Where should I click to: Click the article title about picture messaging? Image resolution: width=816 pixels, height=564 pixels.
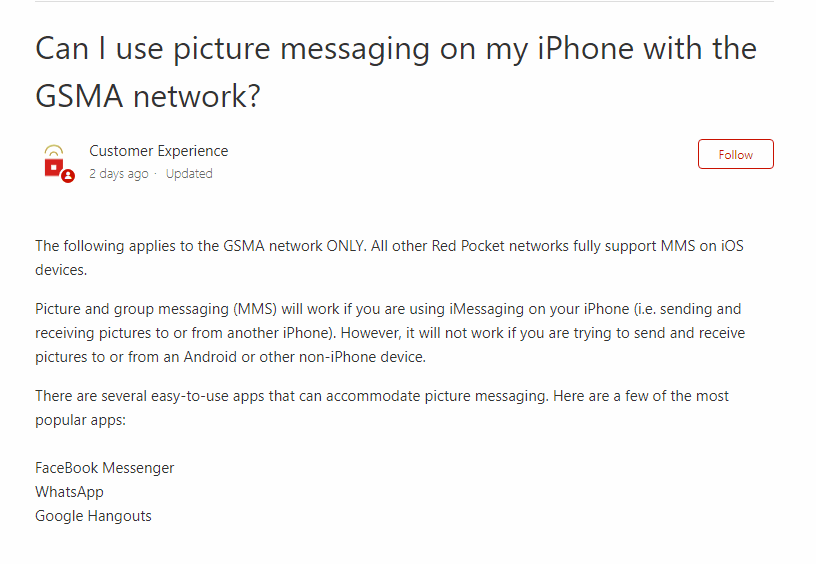click(x=396, y=72)
